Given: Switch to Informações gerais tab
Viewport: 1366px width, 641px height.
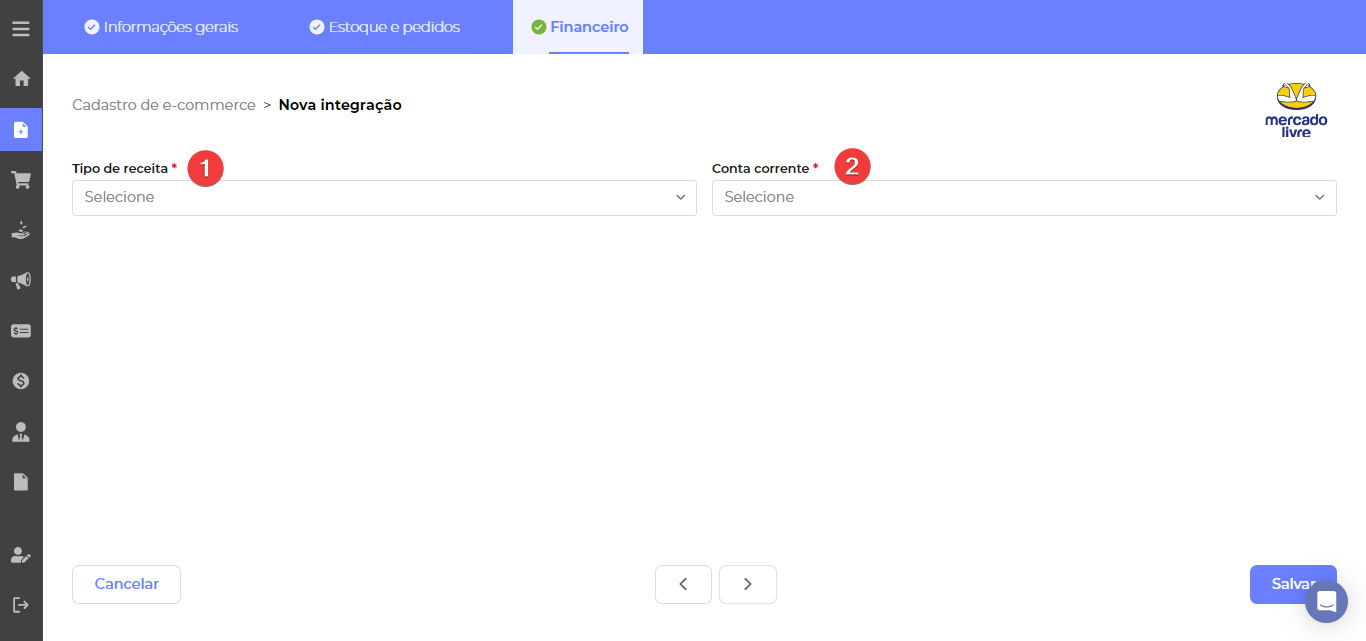Looking at the screenshot, I should 161,27.
